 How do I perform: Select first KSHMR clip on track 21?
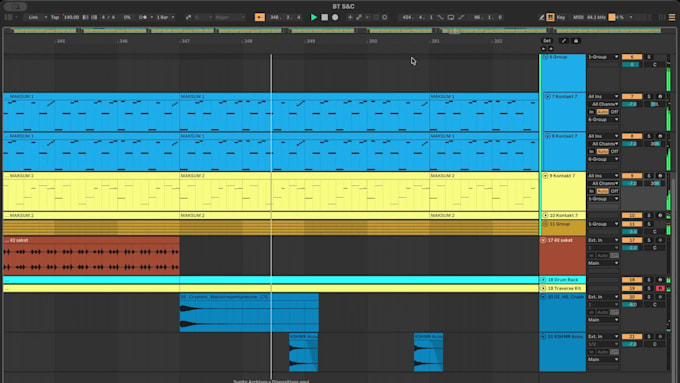(304, 352)
